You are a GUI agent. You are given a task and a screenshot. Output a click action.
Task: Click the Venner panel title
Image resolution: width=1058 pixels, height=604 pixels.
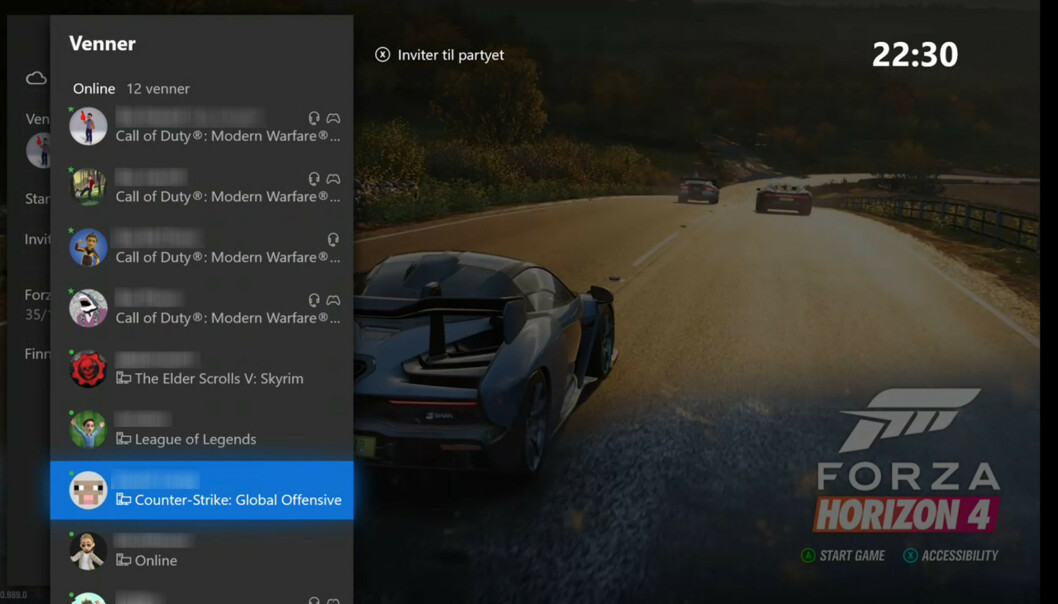tap(103, 43)
